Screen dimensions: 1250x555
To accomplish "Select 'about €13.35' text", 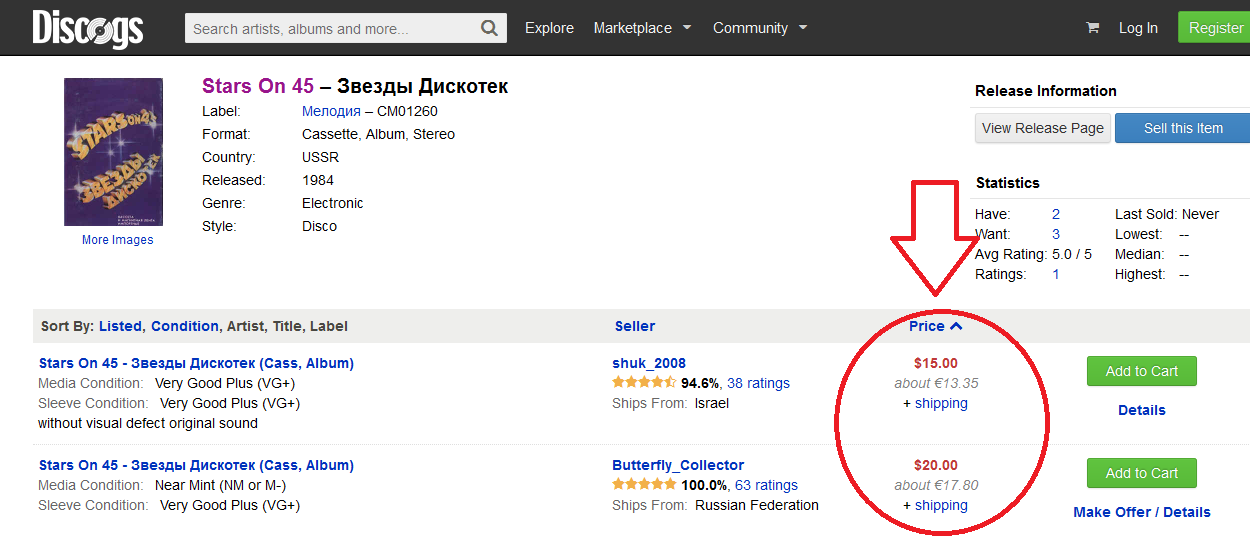I will point(936,383).
